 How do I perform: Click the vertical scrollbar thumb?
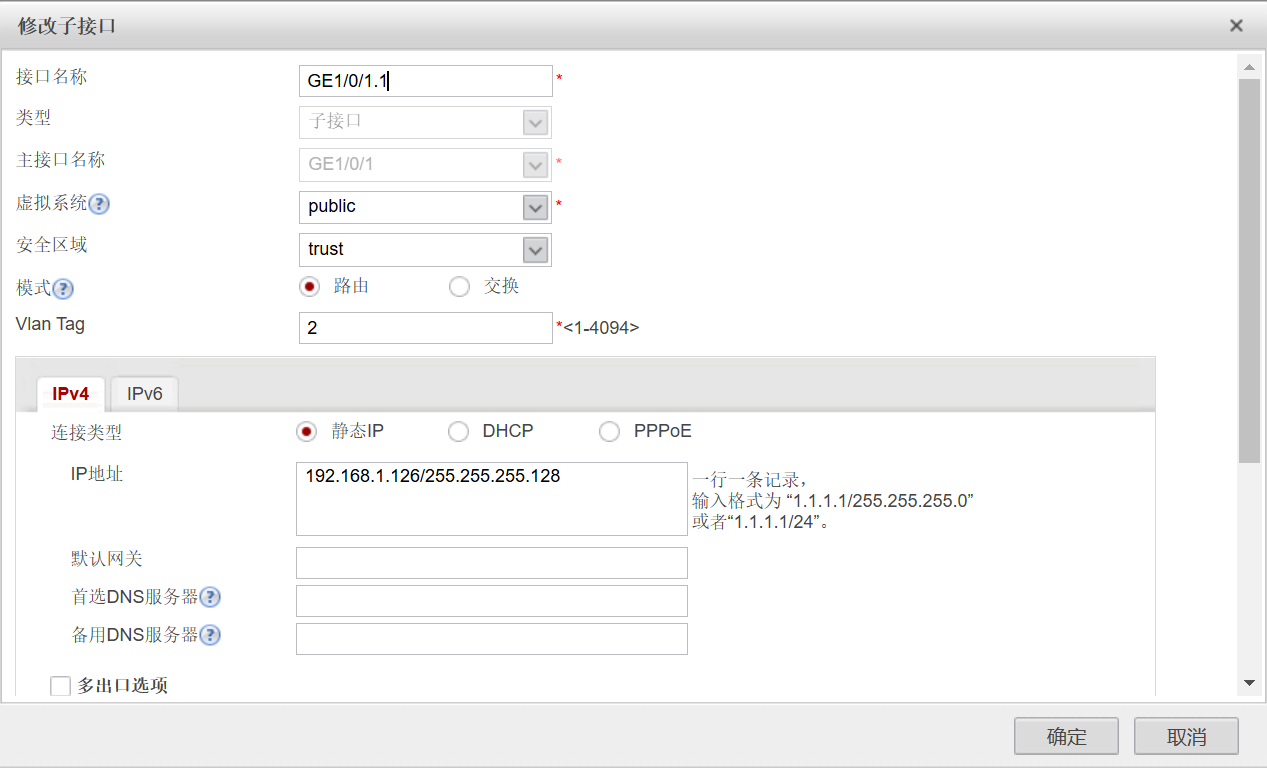click(1249, 271)
